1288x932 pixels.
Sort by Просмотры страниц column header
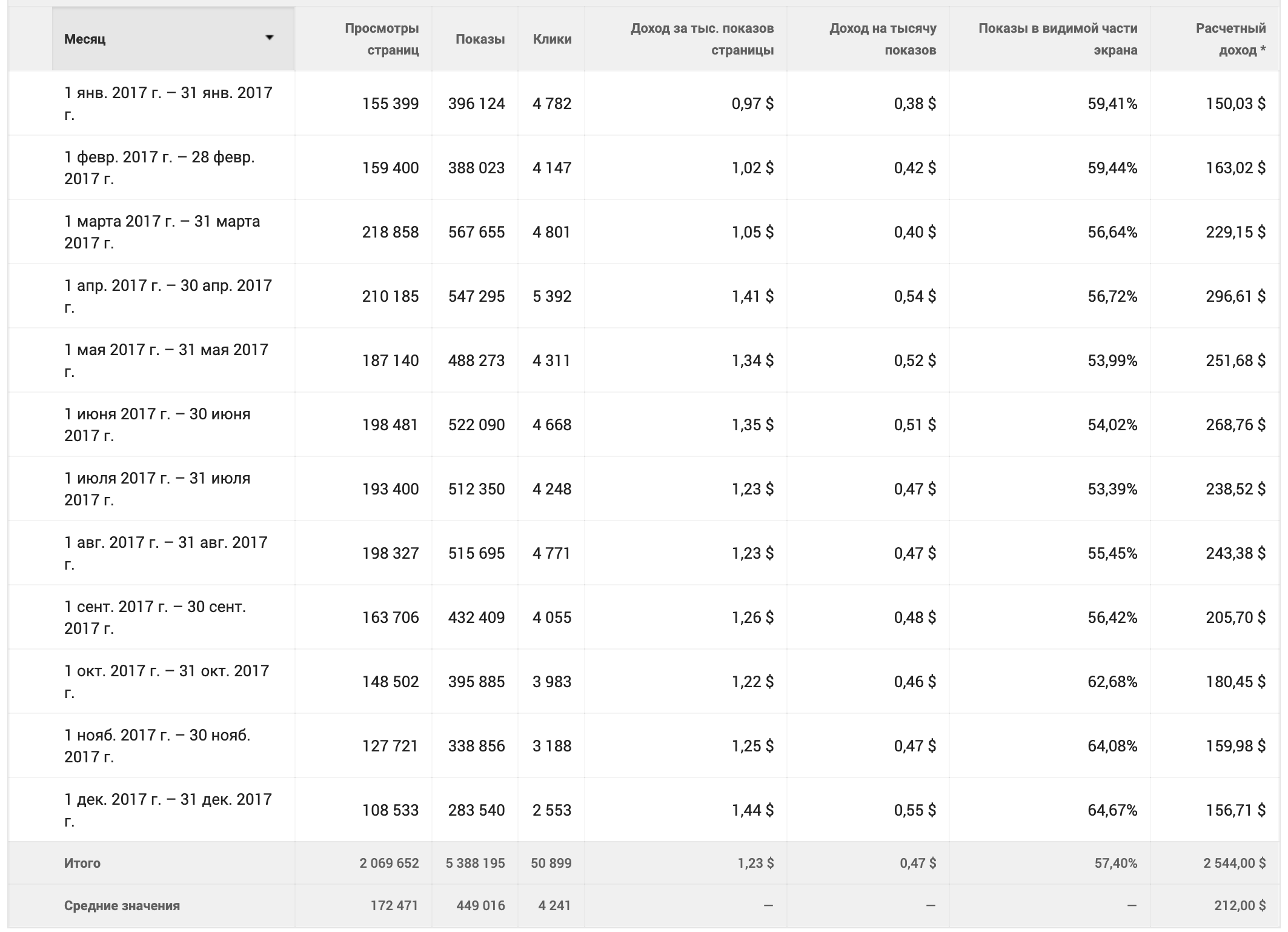click(x=381, y=39)
